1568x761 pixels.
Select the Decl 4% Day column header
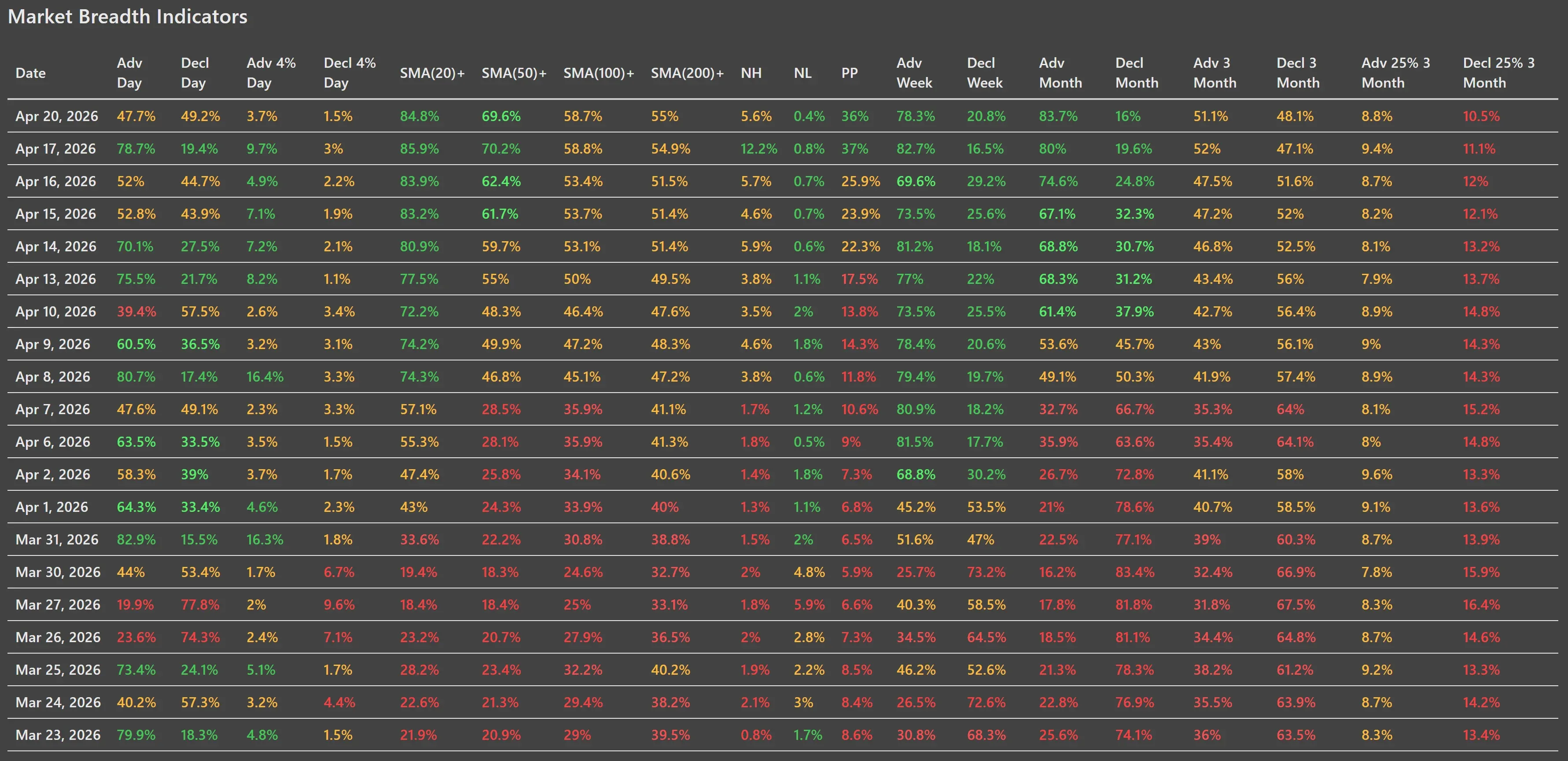(x=350, y=73)
